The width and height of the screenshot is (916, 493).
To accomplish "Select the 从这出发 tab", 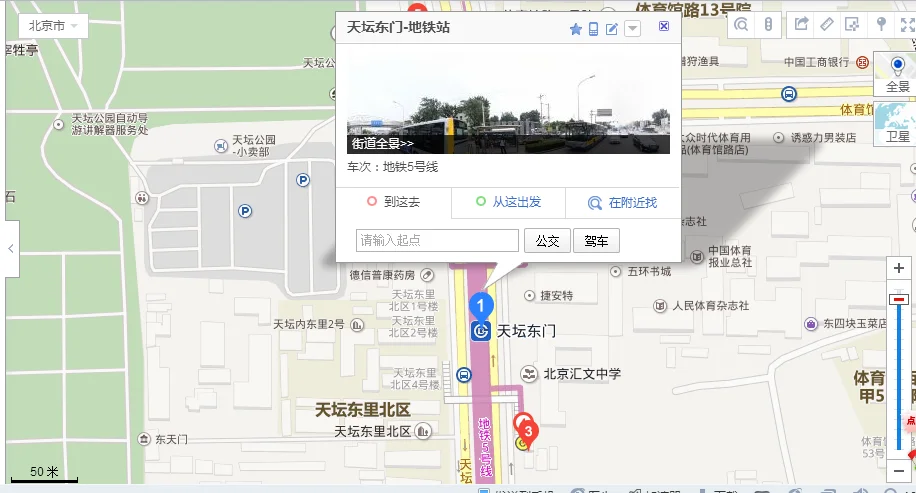I will (508, 202).
